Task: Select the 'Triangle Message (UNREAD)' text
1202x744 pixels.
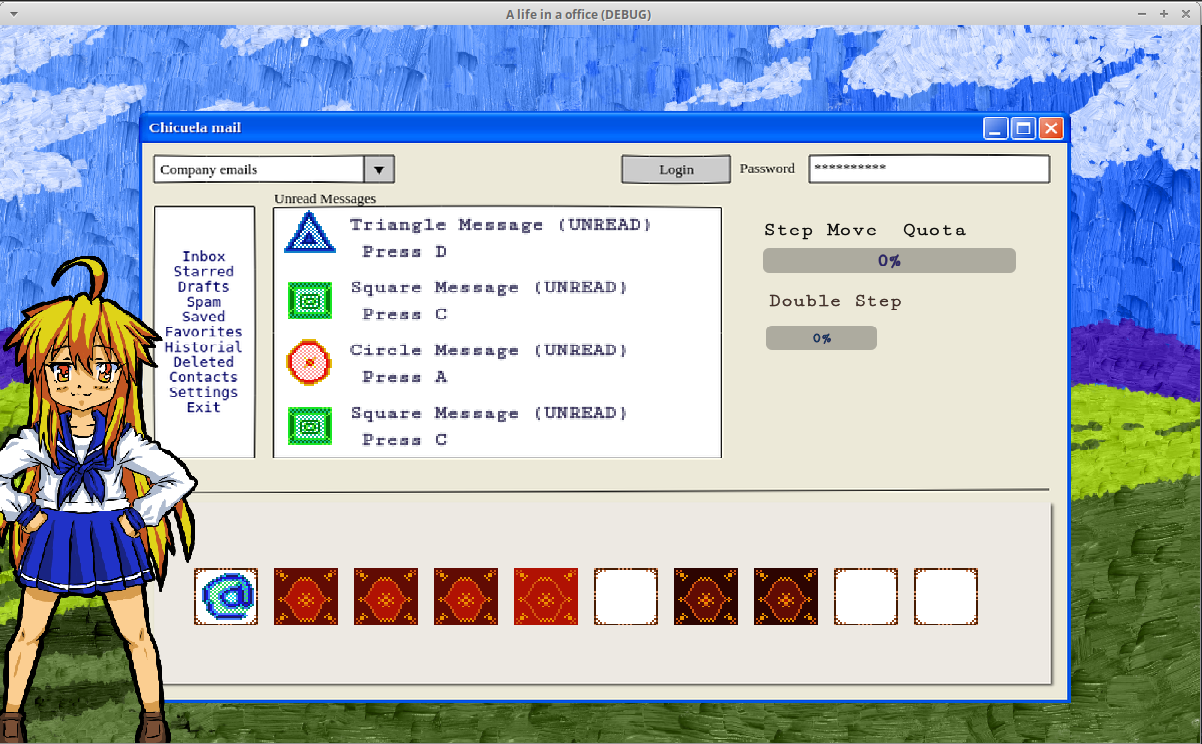Action: (x=501, y=225)
